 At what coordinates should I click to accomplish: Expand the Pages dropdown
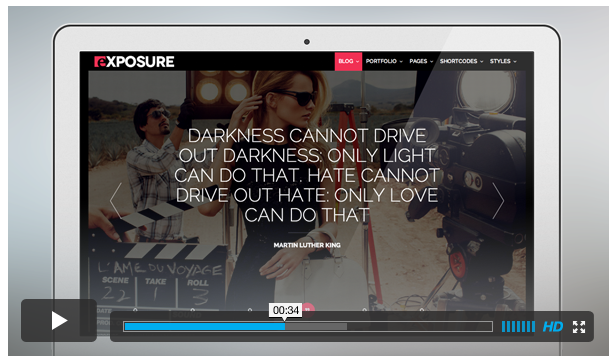(x=421, y=61)
